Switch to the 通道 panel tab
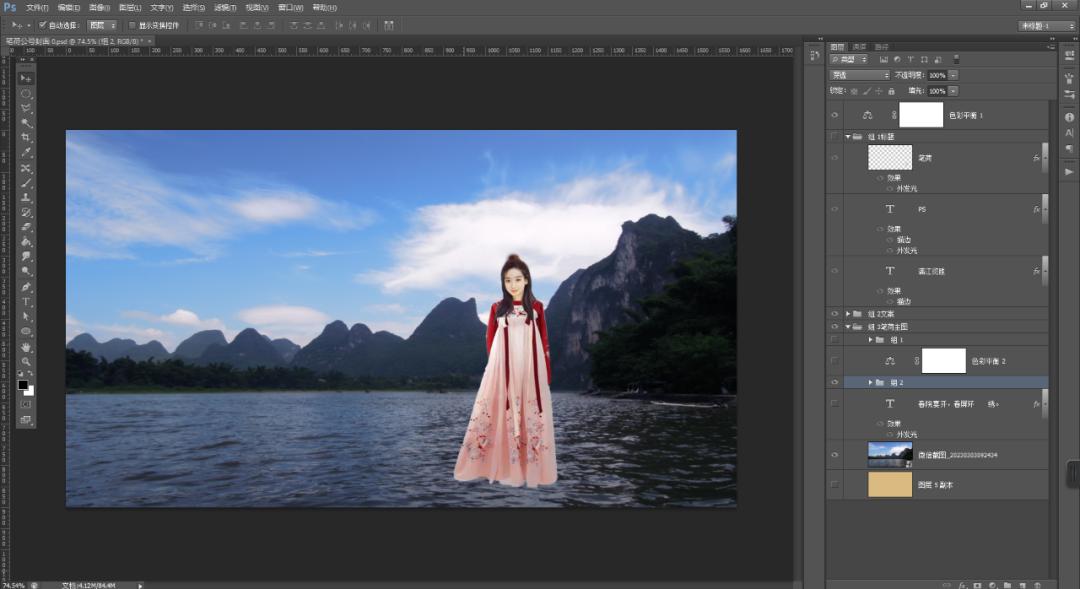Screen dimensions: 1080x589 tap(859, 47)
